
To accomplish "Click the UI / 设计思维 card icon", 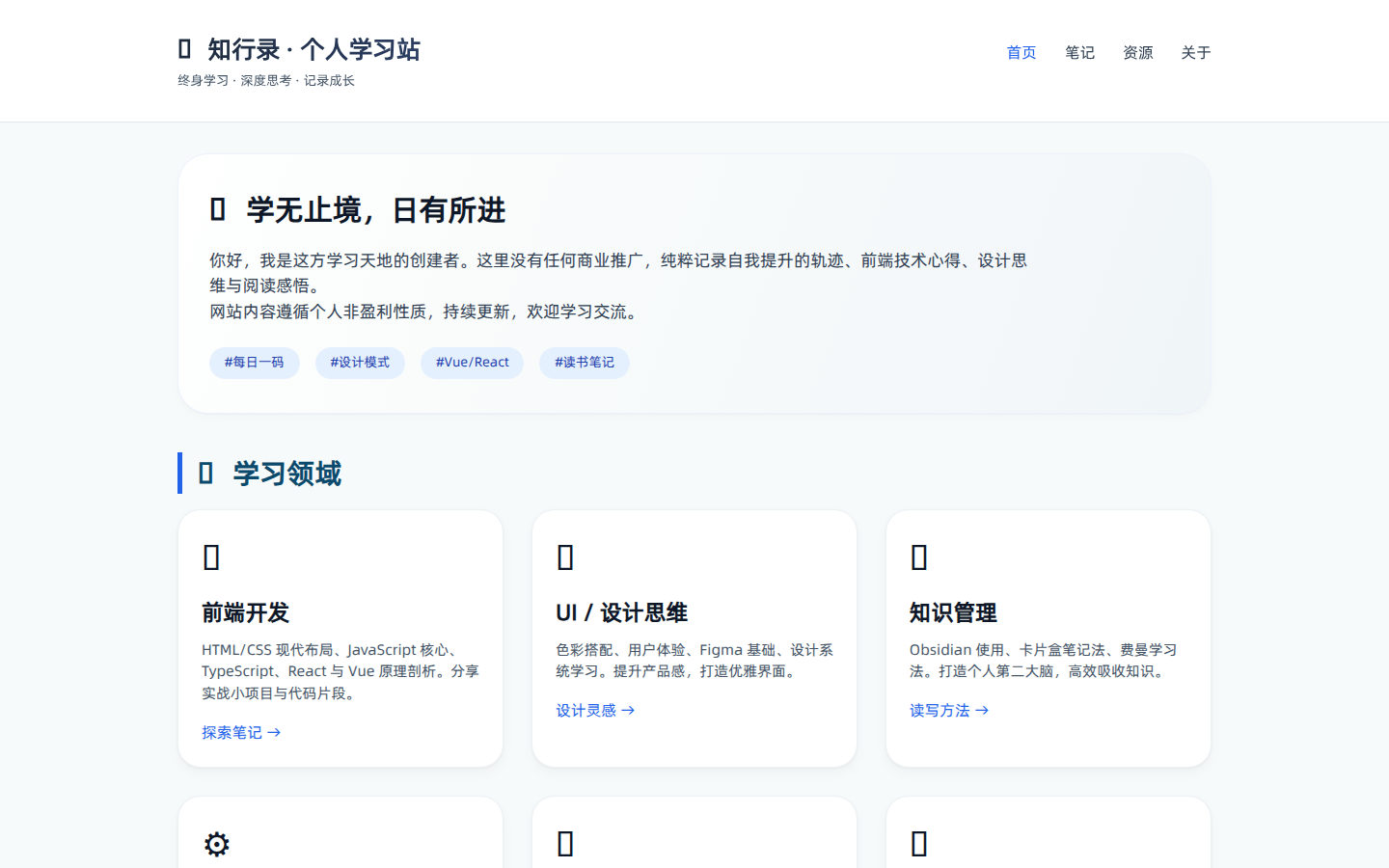I will (x=565, y=557).
